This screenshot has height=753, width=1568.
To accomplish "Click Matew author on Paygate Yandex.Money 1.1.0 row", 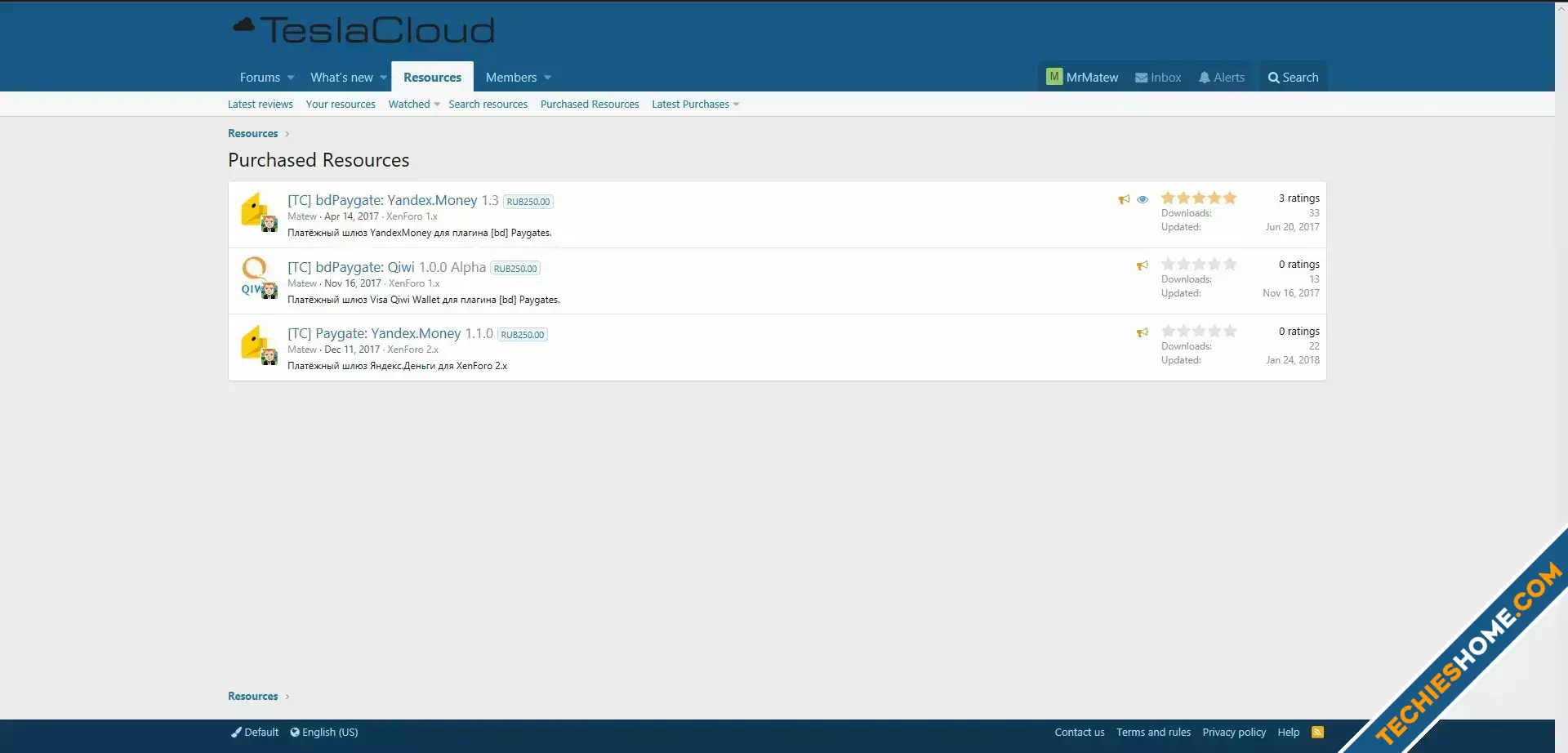I will coord(302,350).
